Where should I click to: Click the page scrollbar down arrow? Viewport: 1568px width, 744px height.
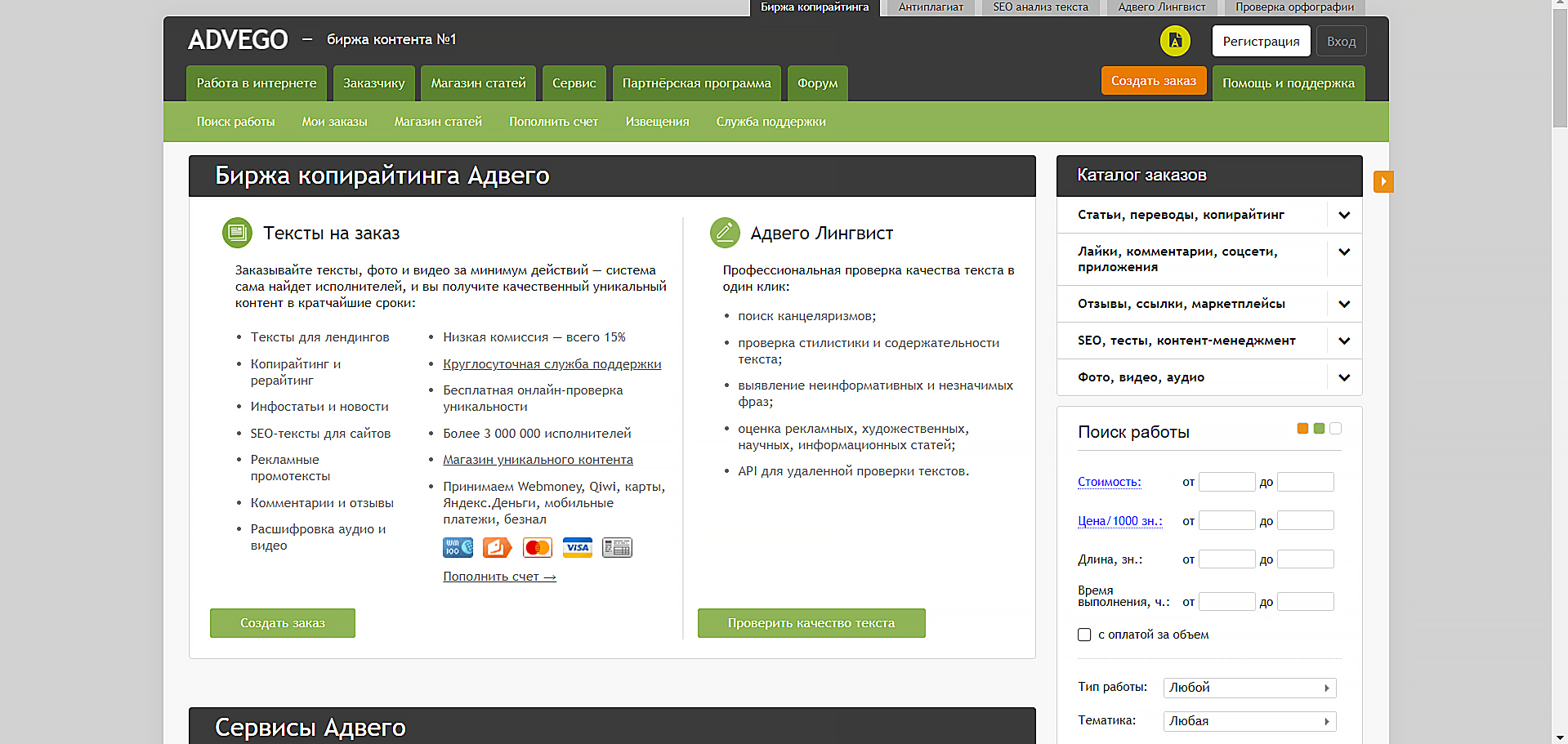pos(1560,737)
